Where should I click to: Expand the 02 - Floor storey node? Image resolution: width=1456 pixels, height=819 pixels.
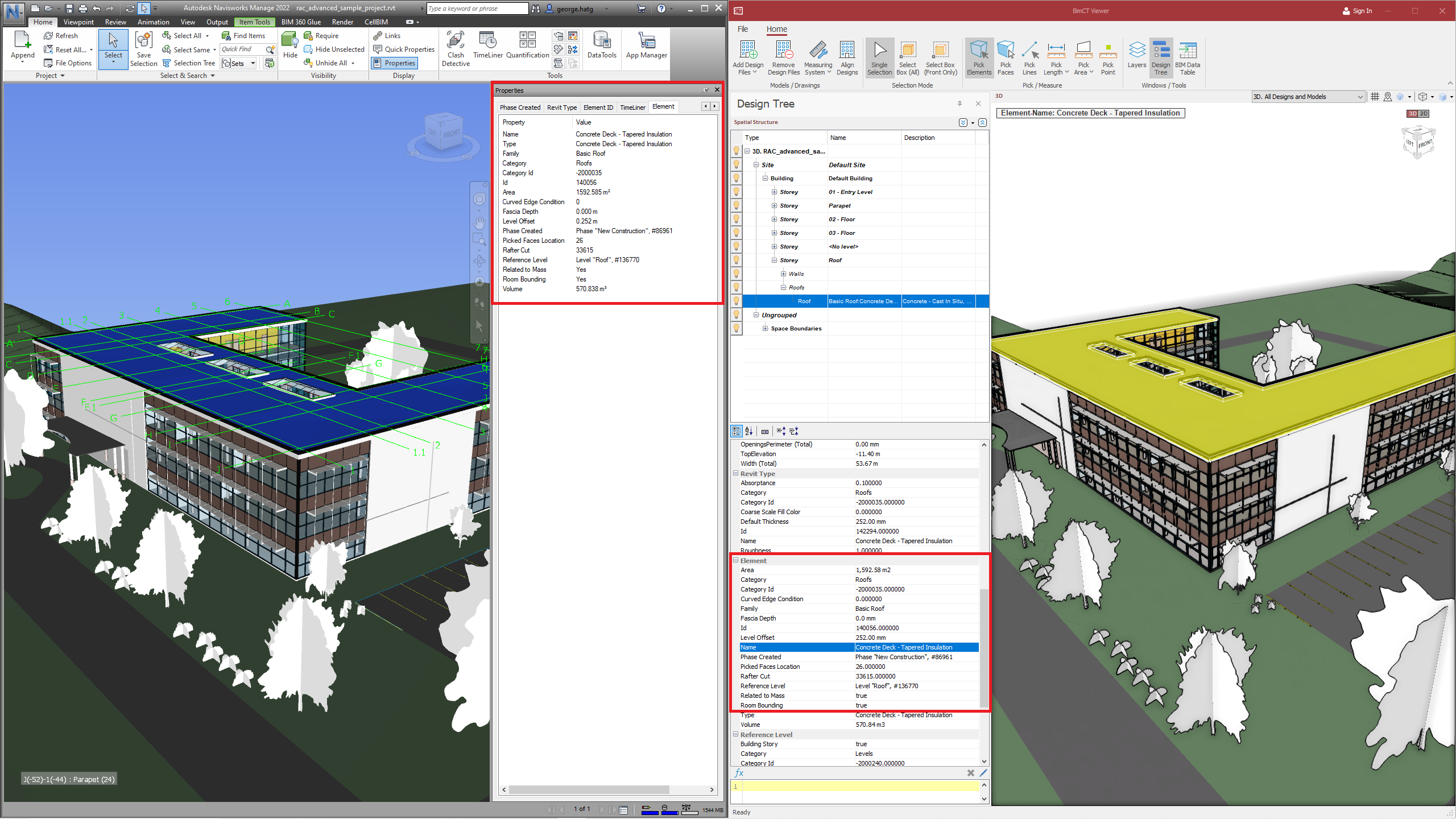pyautogui.click(x=774, y=220)
